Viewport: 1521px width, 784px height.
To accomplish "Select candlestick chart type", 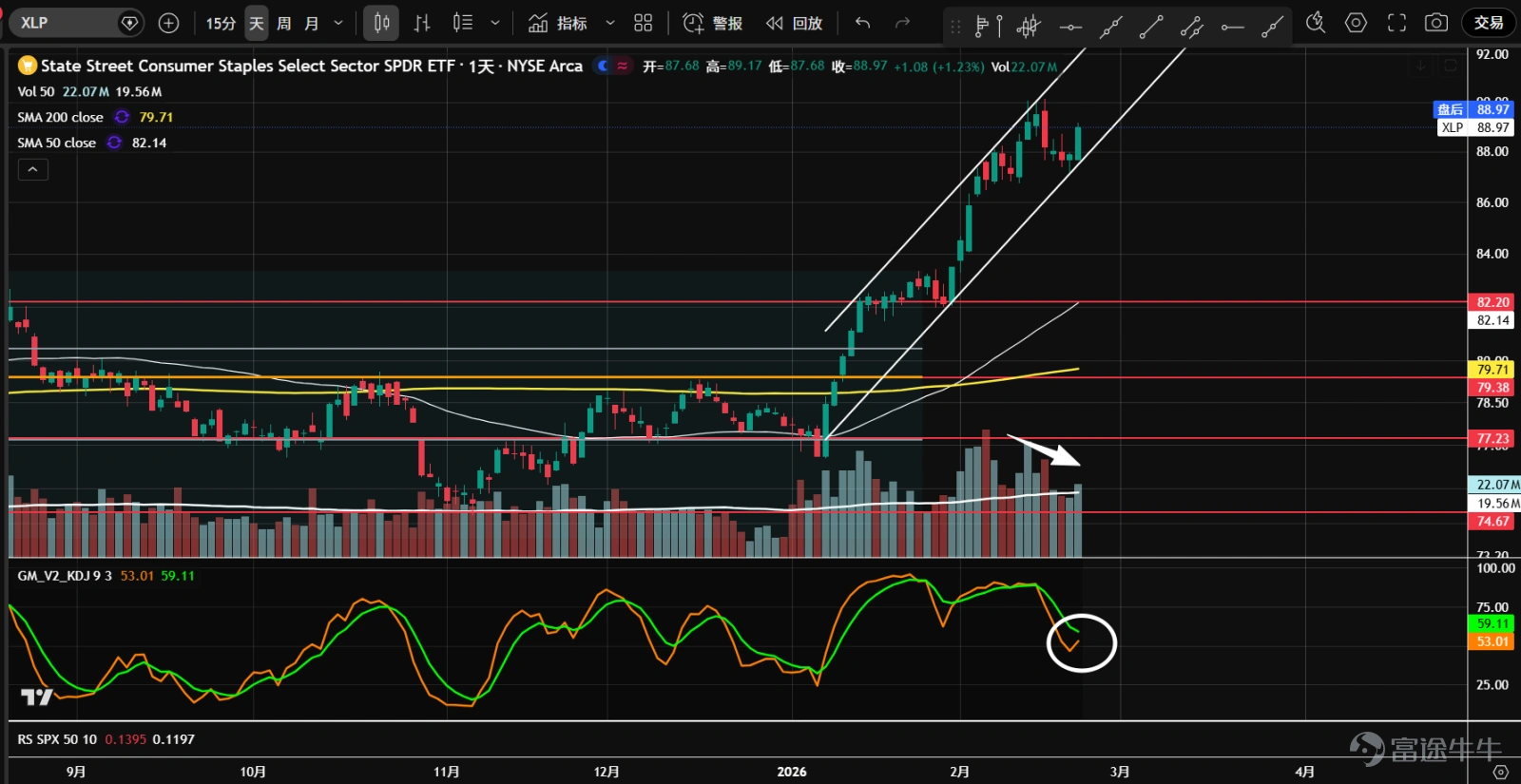I will coord(381,23).
